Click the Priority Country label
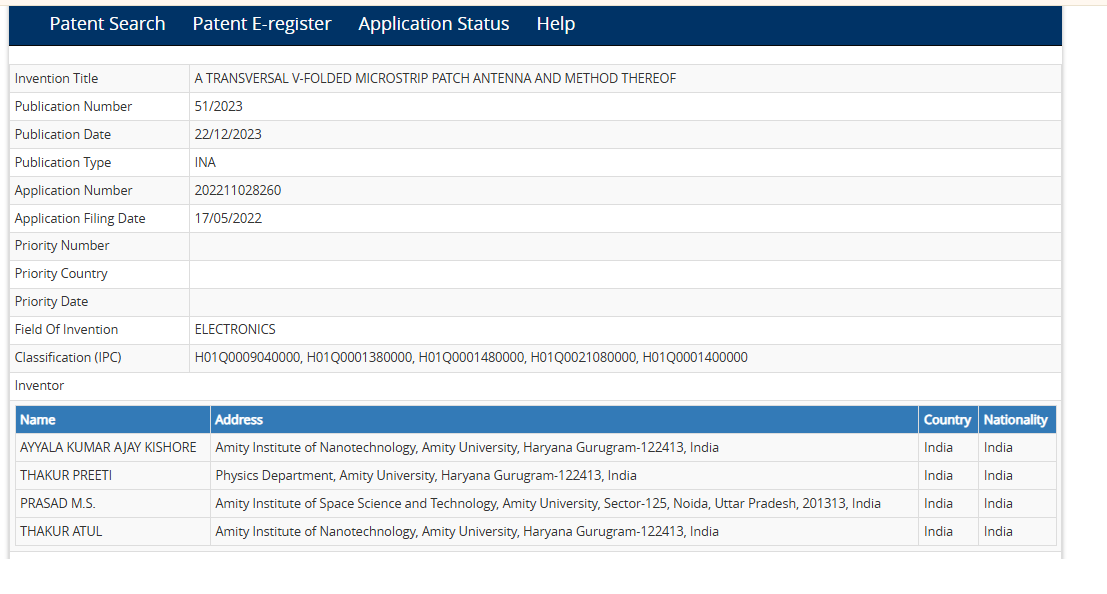The image size is (1107, 594). tap(61, 273)
